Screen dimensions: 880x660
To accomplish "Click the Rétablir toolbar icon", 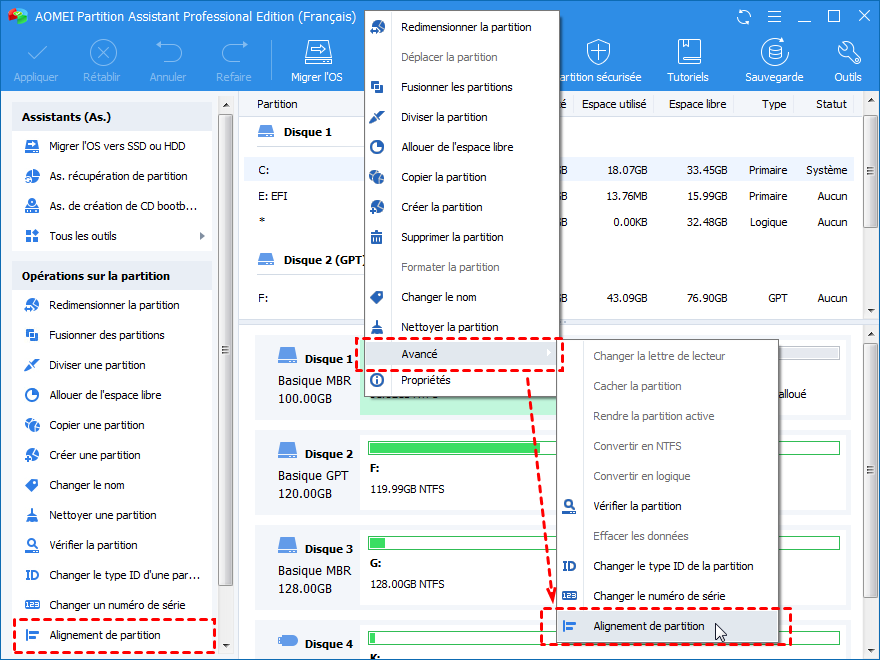I will [103, 53].
